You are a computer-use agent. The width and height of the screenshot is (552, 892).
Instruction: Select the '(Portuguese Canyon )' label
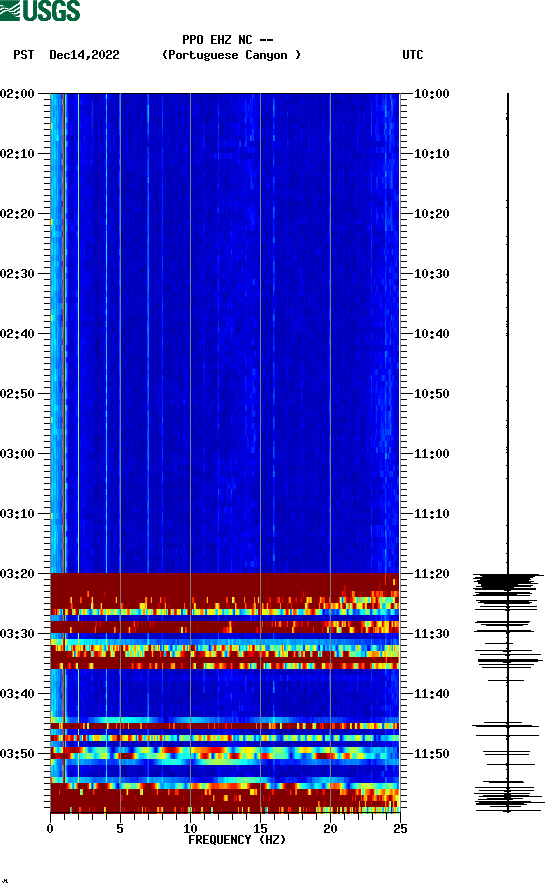click(x=231, y=55)
